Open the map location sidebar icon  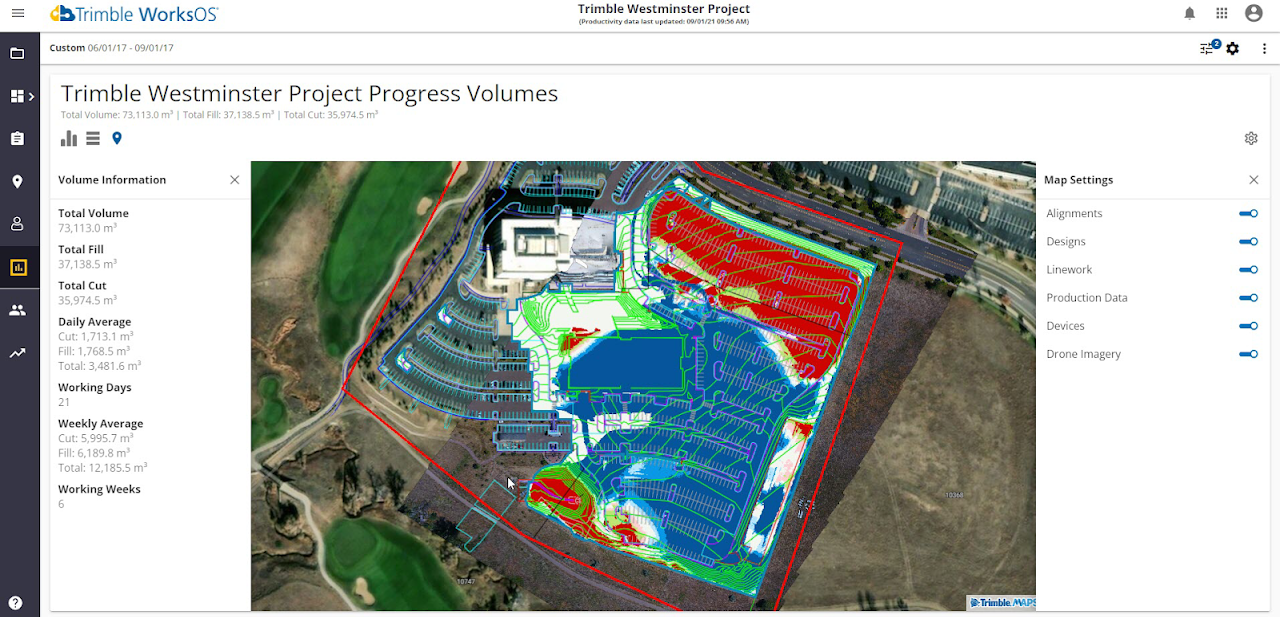click(17, 182)
